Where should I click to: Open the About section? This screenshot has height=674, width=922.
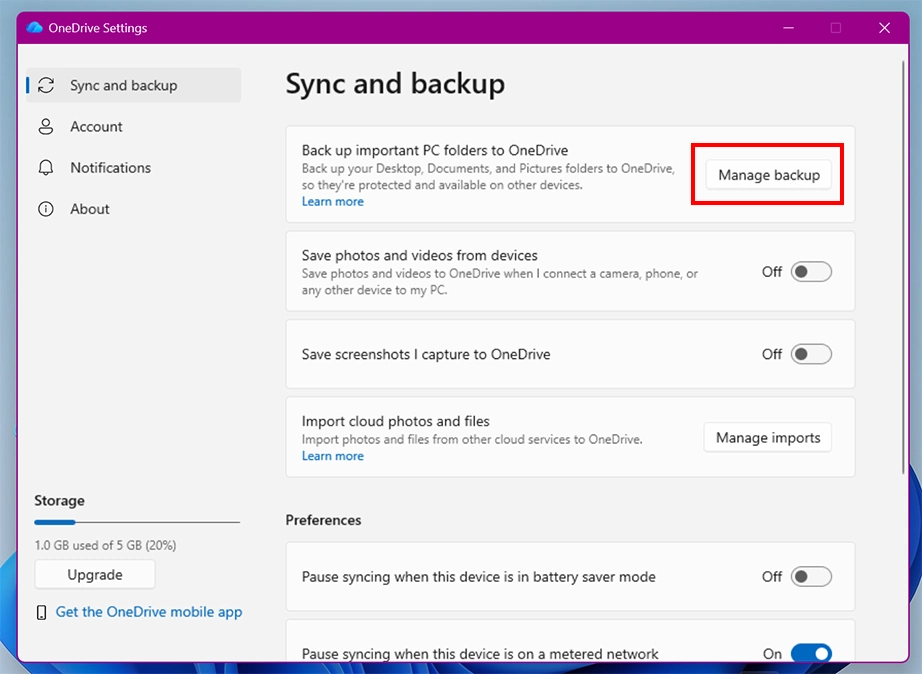tap(134, 209)
